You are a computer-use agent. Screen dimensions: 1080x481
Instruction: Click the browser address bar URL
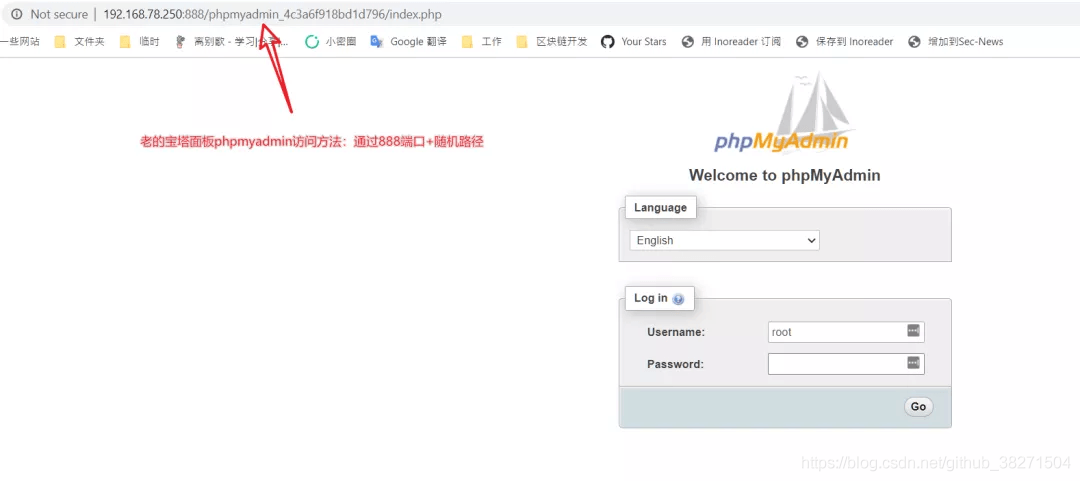[273, 14]
